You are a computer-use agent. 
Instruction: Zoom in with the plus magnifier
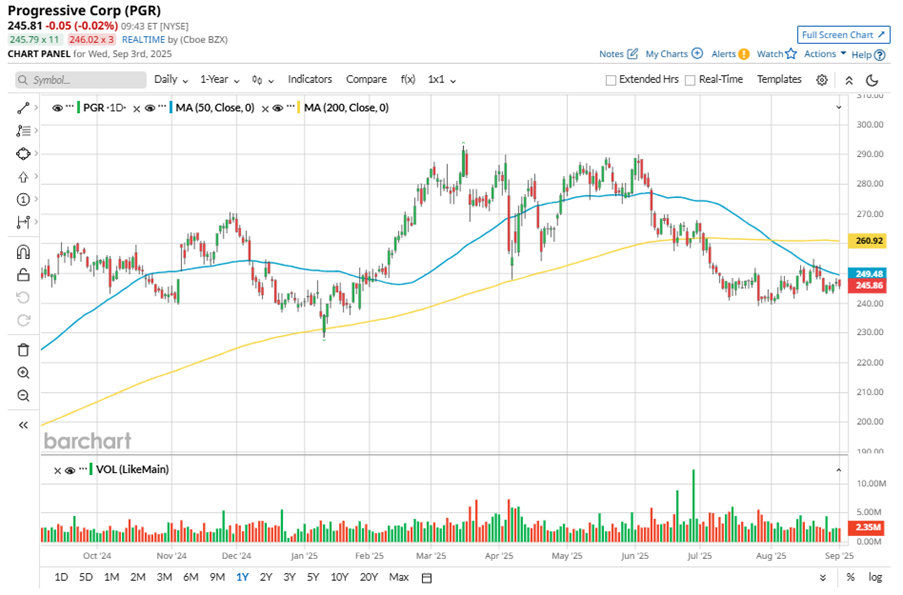pos(23,373)
